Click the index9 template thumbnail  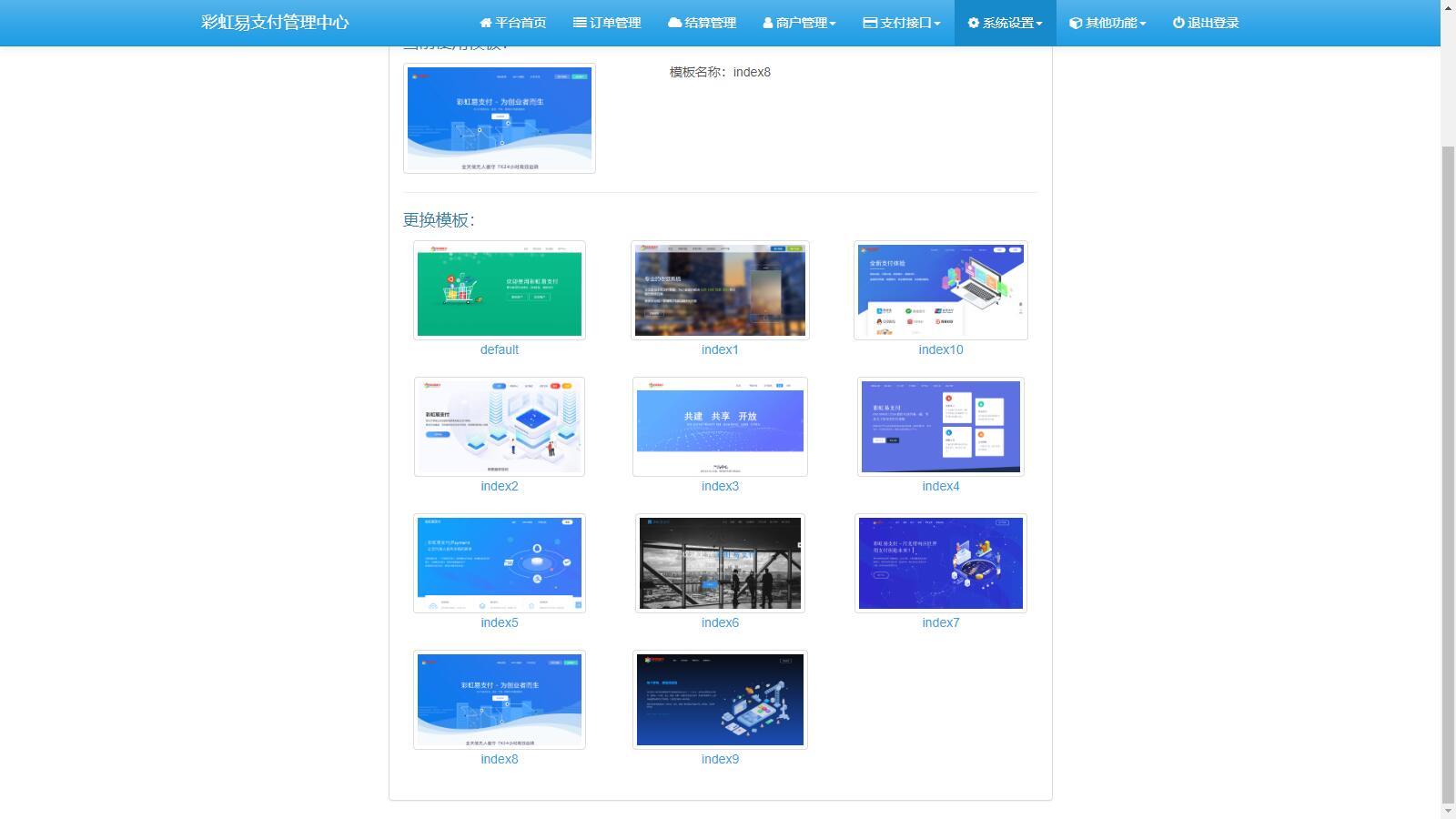(x=719, y=699)
